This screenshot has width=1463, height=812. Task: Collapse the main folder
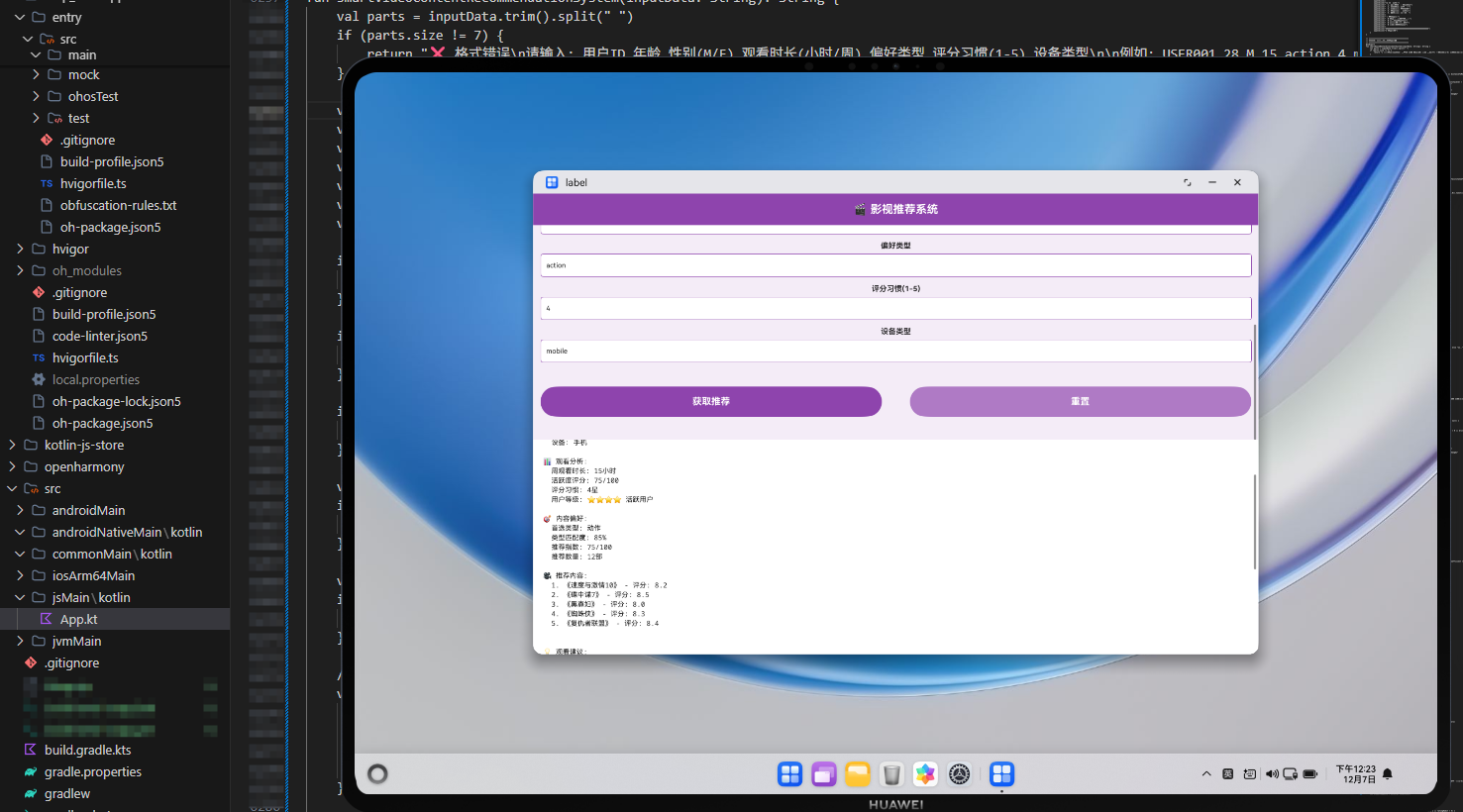click(x=36, y=54)
